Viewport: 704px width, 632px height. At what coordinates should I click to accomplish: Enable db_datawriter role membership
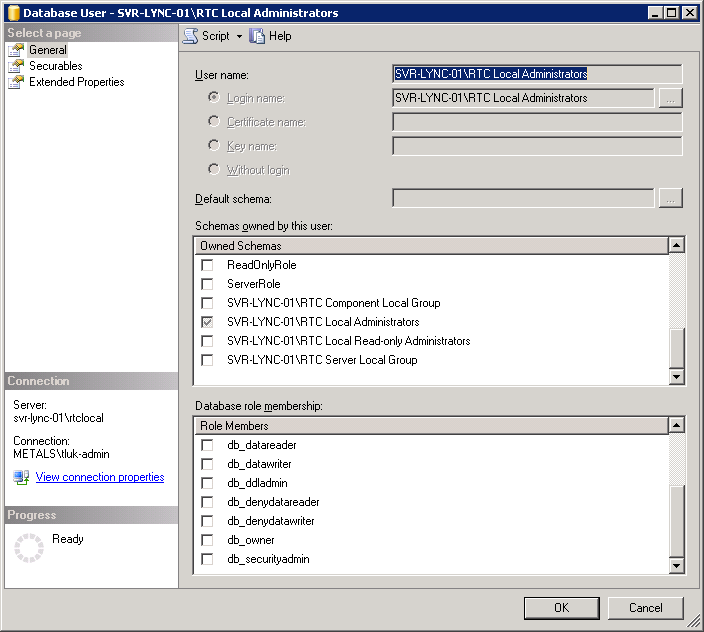point(207,464)
